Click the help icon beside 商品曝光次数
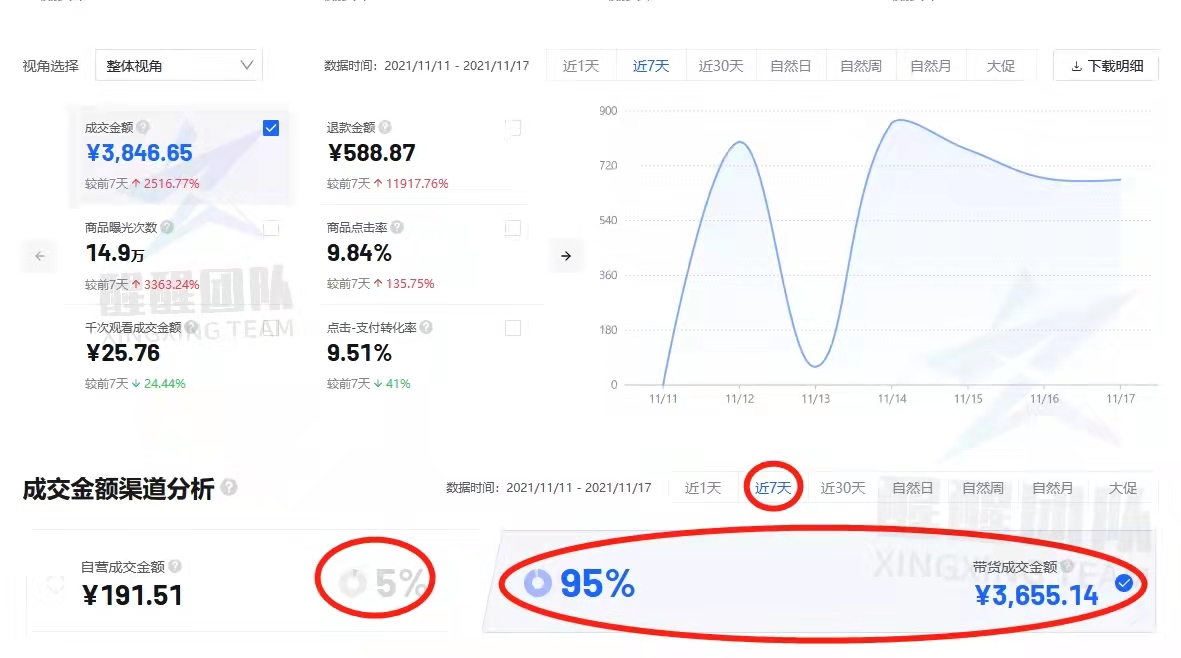This screenshot has width=1181, height=658. click(x=167, y=227)
